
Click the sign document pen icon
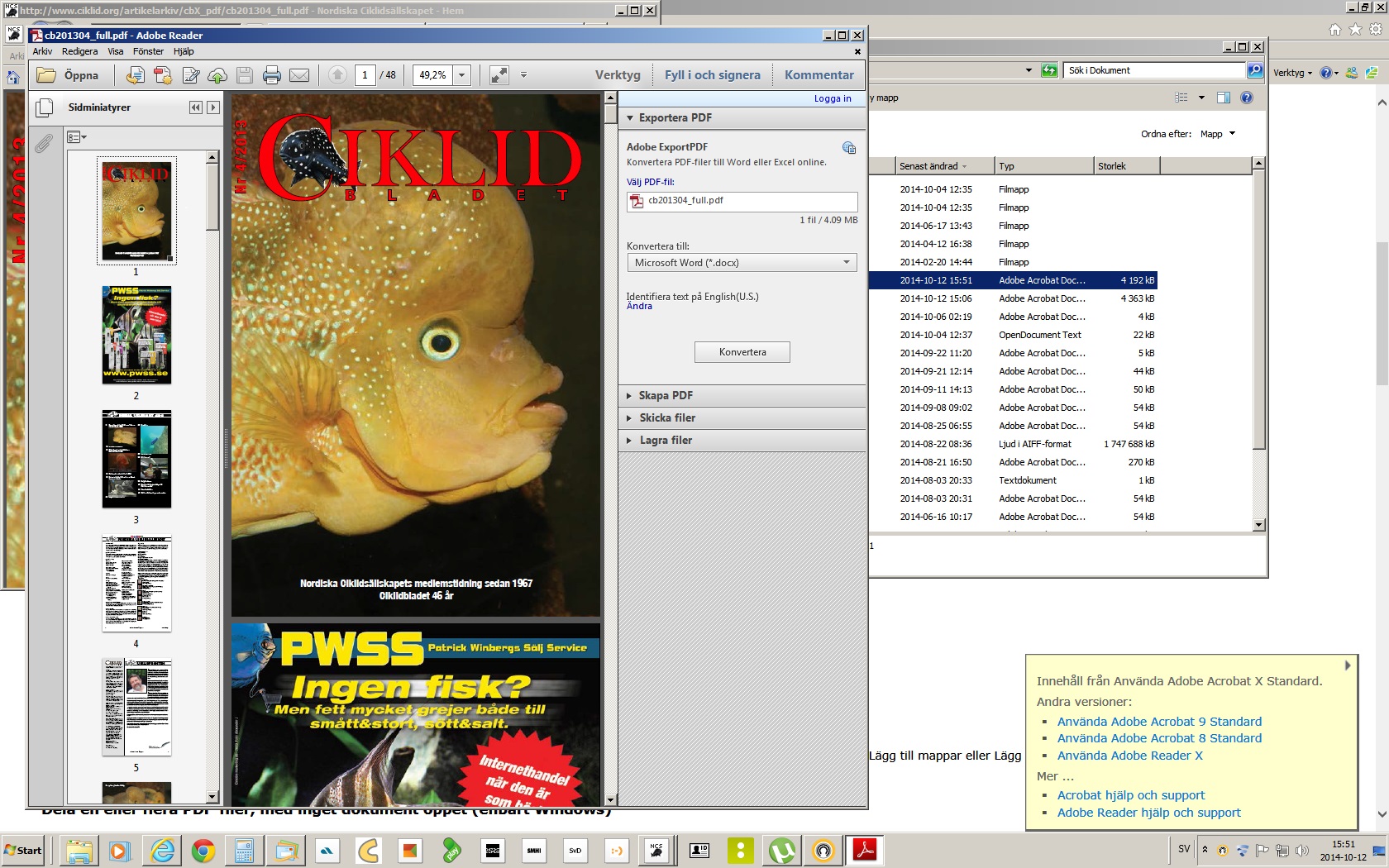[x=191, y=75]
